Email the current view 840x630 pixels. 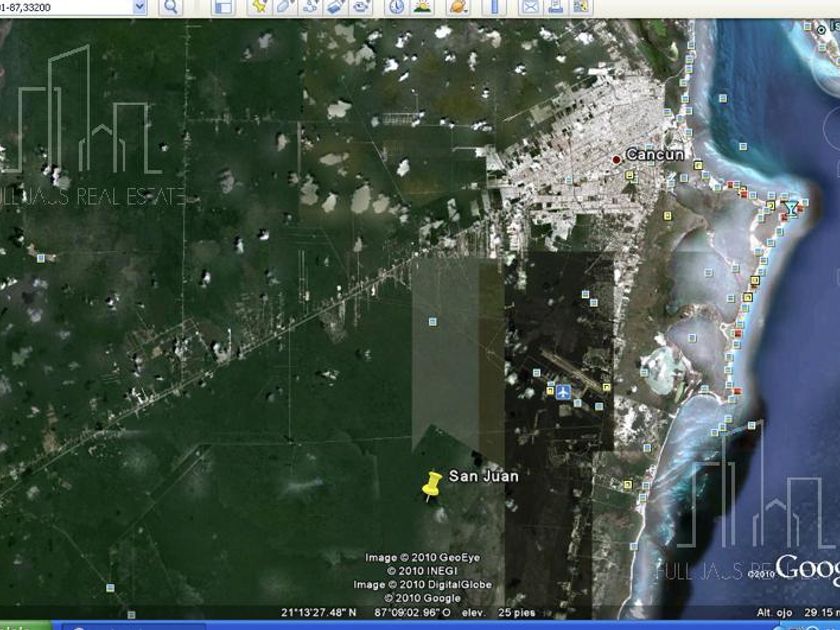pyautogui.click(x=530, y=6)
